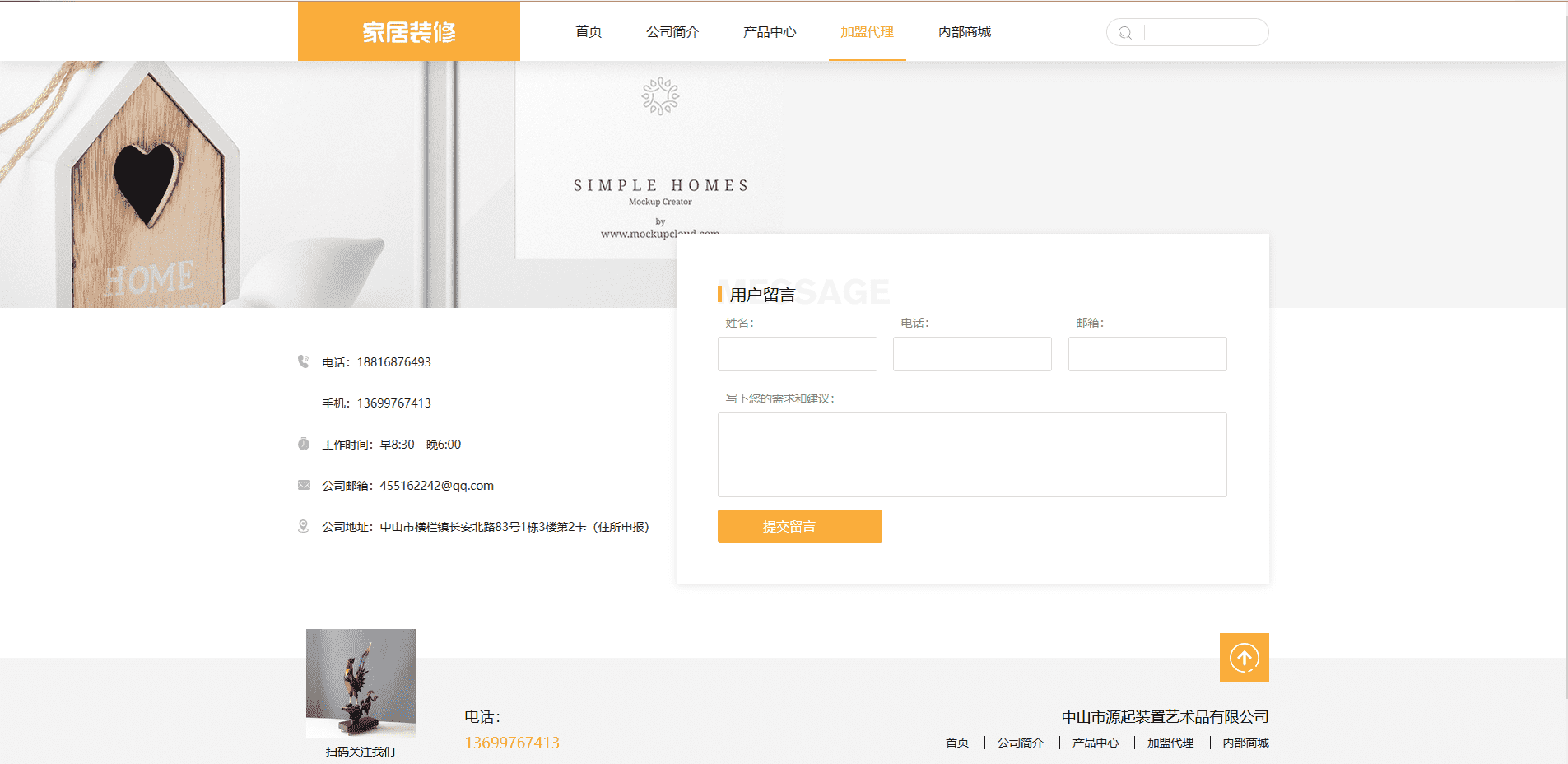Focus the 姓名 name input field

[x=797, y=354]
